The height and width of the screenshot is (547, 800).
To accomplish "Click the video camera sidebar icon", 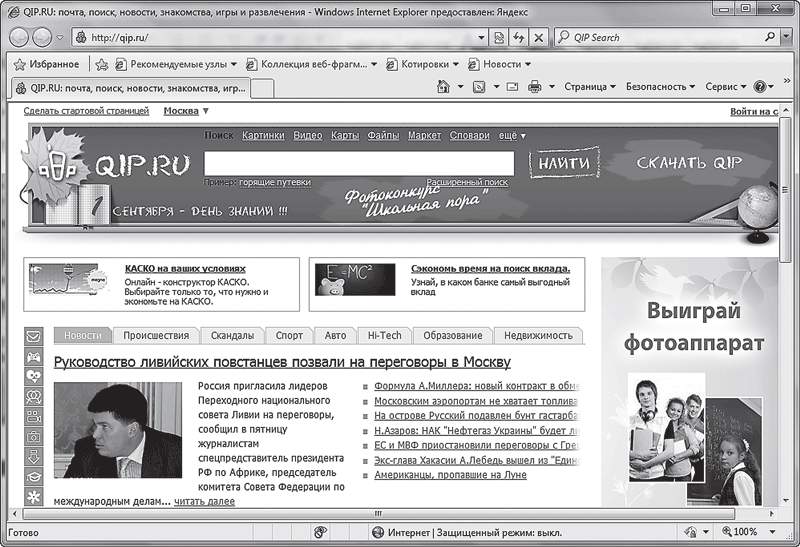I will point(33,416).
